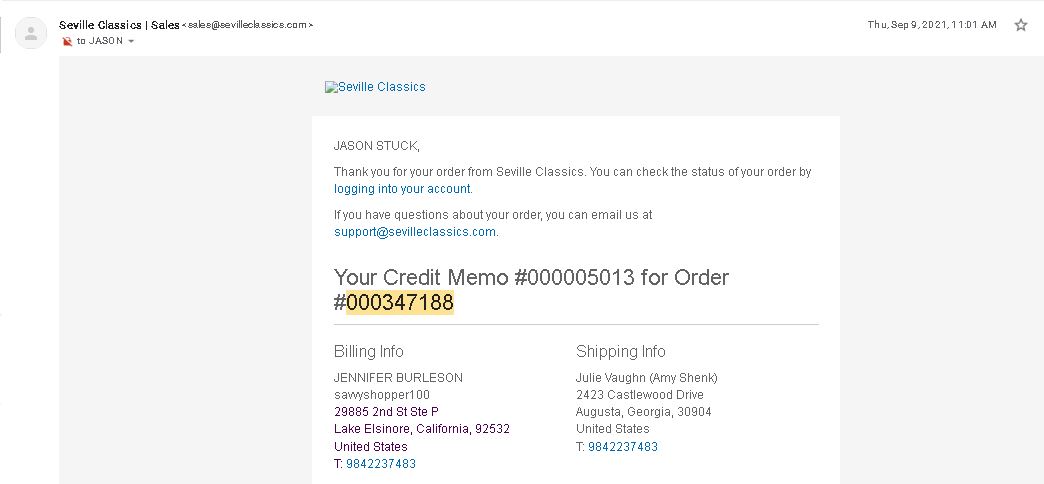This screenshot has width=1044, height=484.
Task: Call the billing phone number 9842237483
Action: pos(381,464)
